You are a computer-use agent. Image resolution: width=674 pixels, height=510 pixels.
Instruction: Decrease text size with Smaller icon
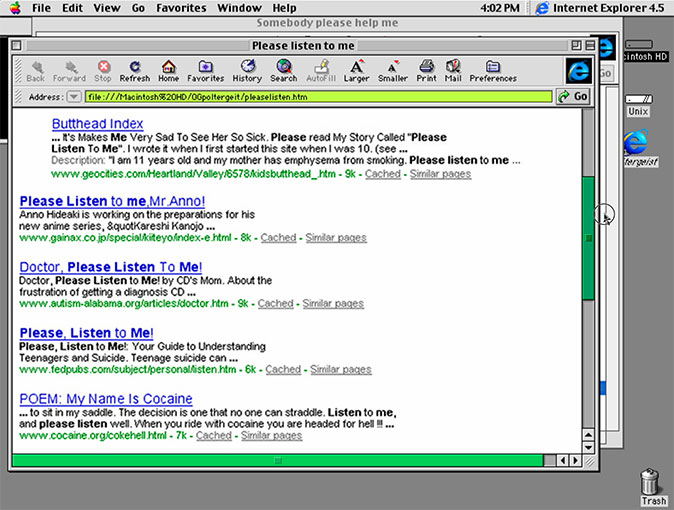click(392, 70)
